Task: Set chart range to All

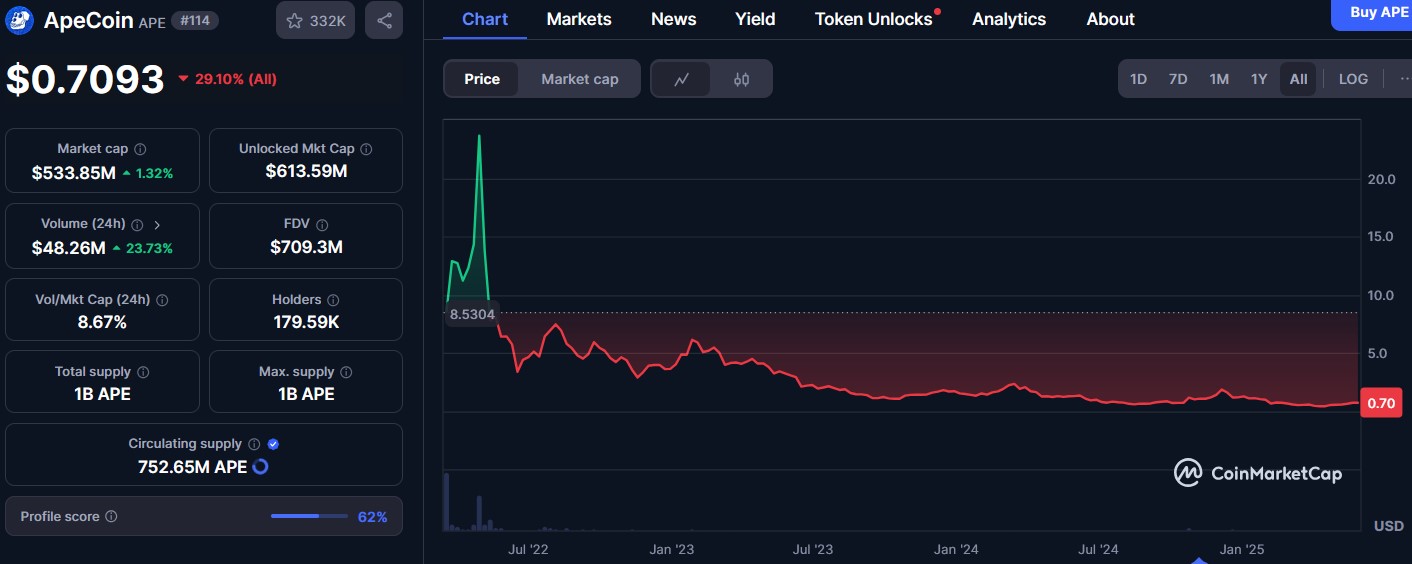Action: 1298,79
